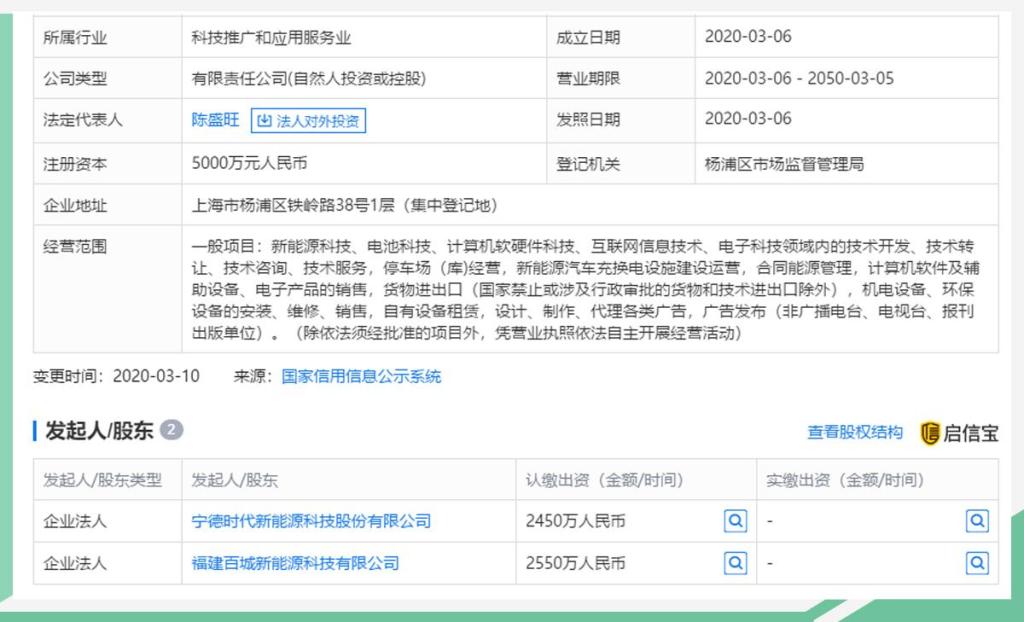Click the 注册资本 label
1024x622 pixels.
click(74, 164)
